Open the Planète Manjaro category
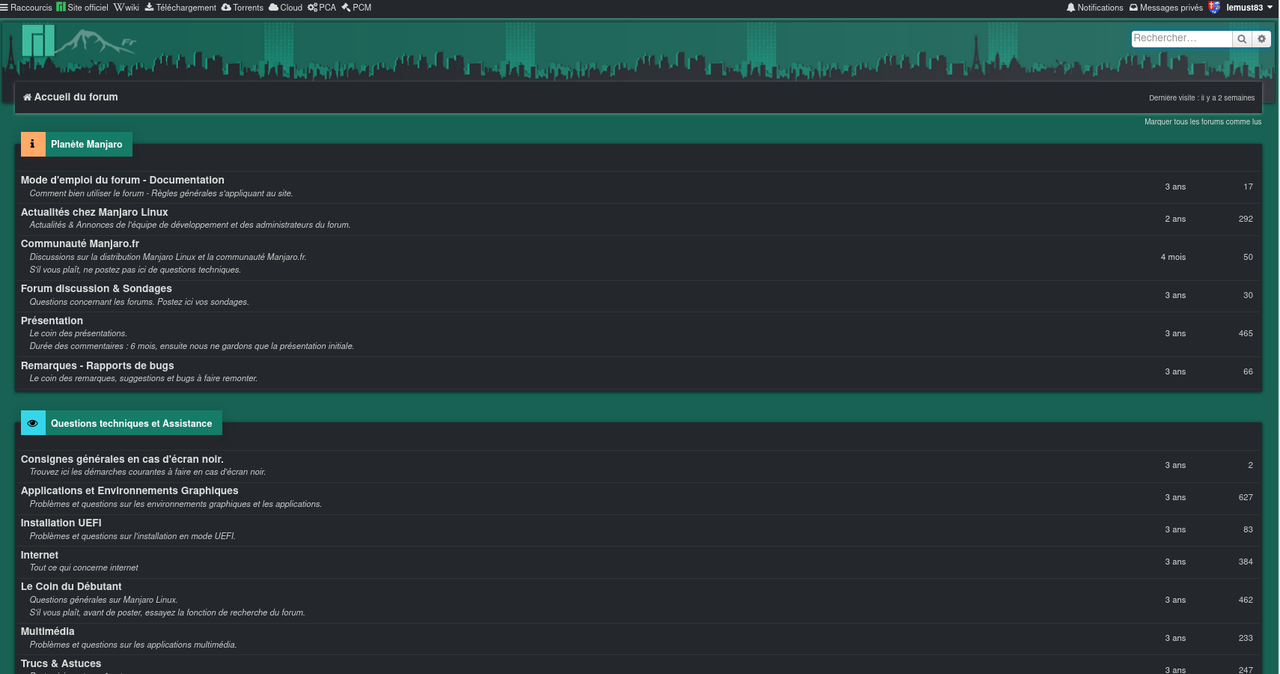1280x674 pixels. [87, 144]
